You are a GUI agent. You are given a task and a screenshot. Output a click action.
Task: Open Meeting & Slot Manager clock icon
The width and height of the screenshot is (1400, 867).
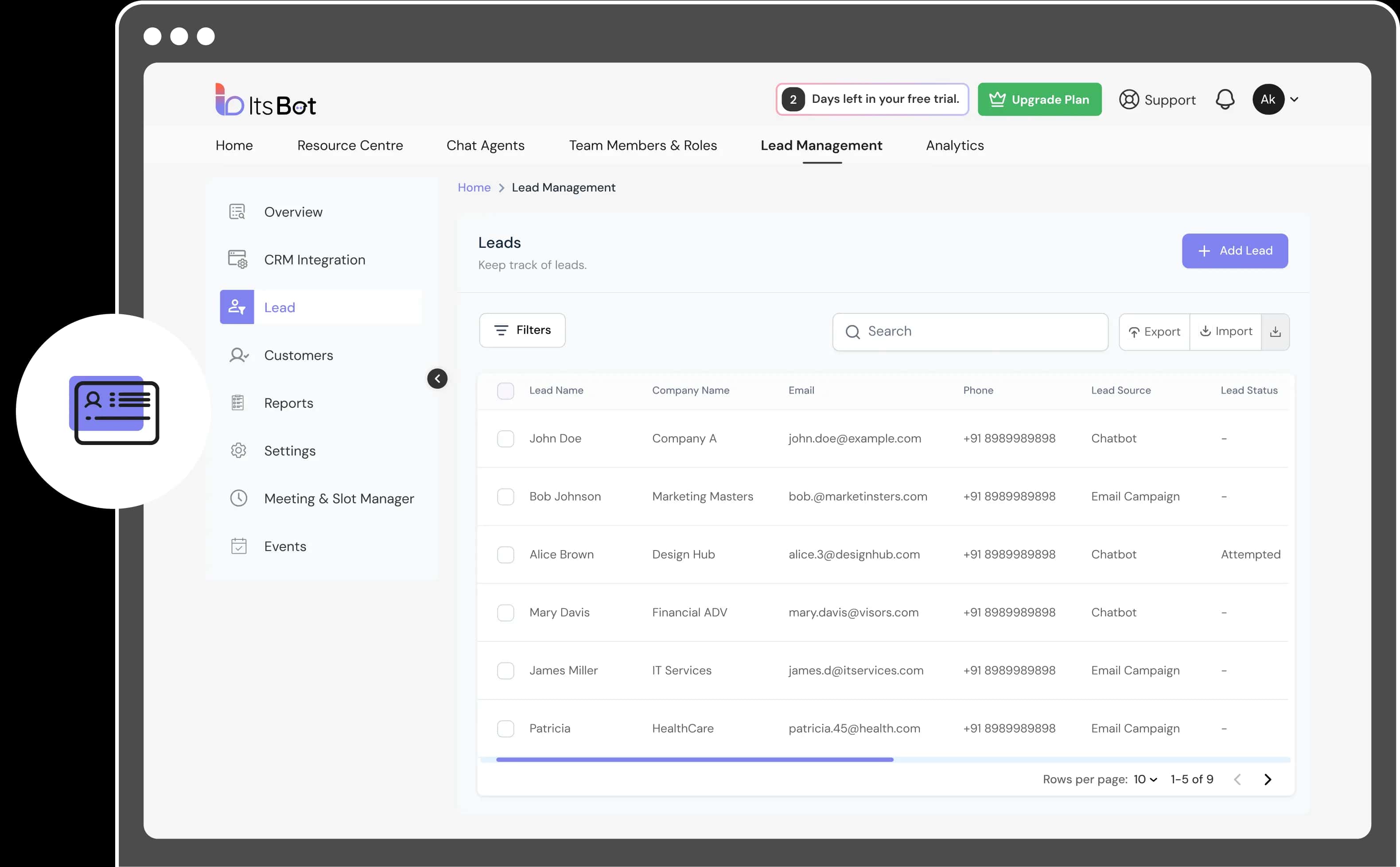tap(238, 498)
